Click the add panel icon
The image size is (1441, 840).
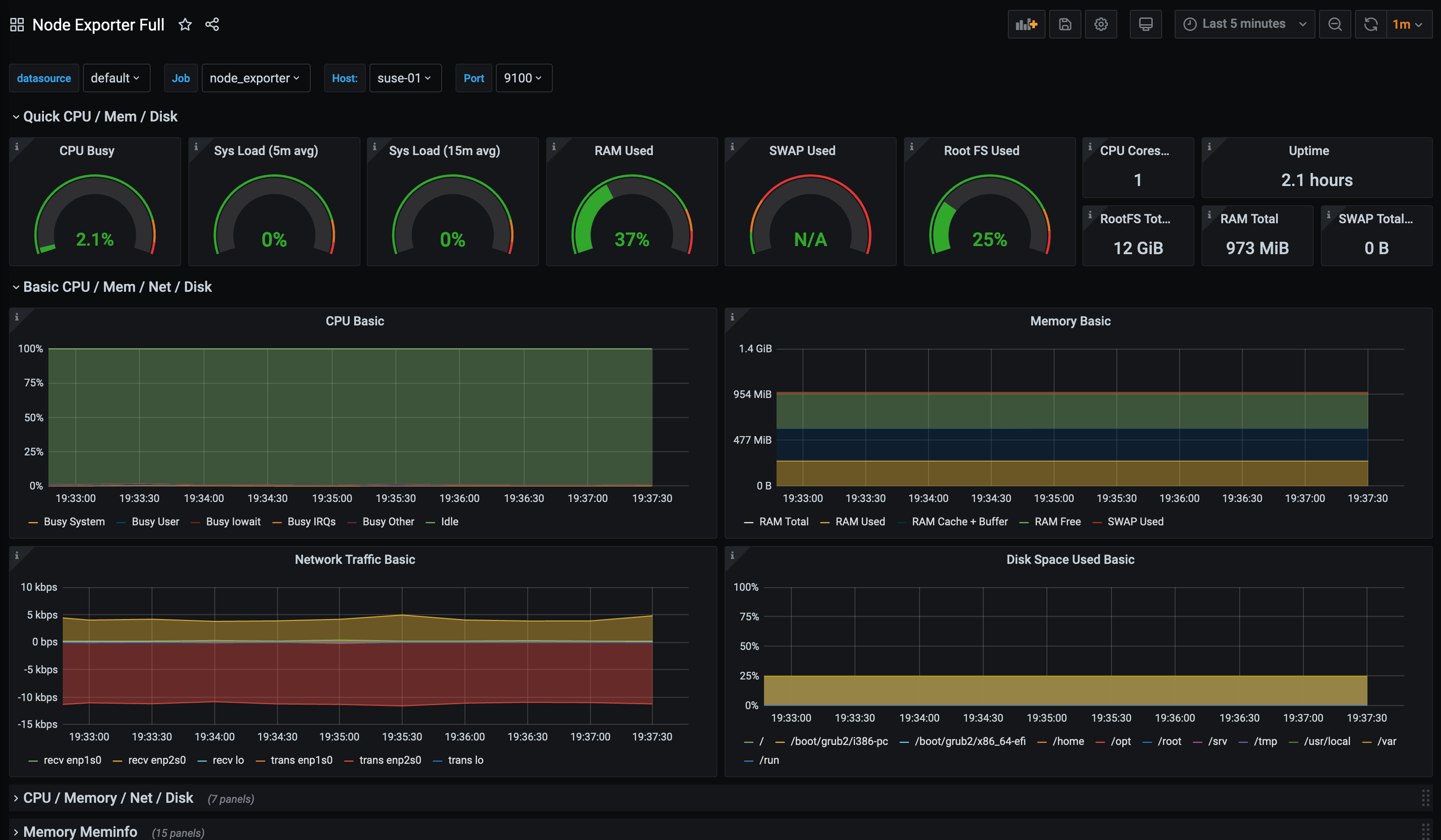[x=1026, y=24]
